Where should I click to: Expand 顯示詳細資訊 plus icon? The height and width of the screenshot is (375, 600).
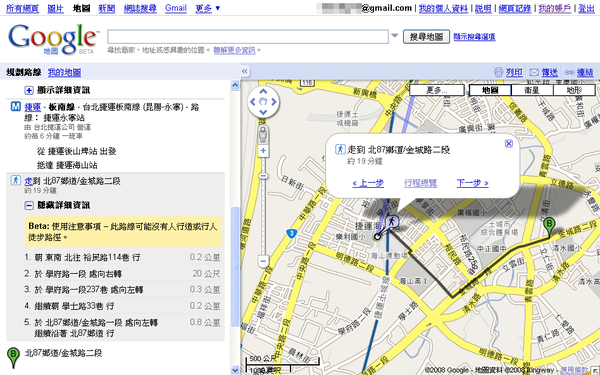coord(29,90)
